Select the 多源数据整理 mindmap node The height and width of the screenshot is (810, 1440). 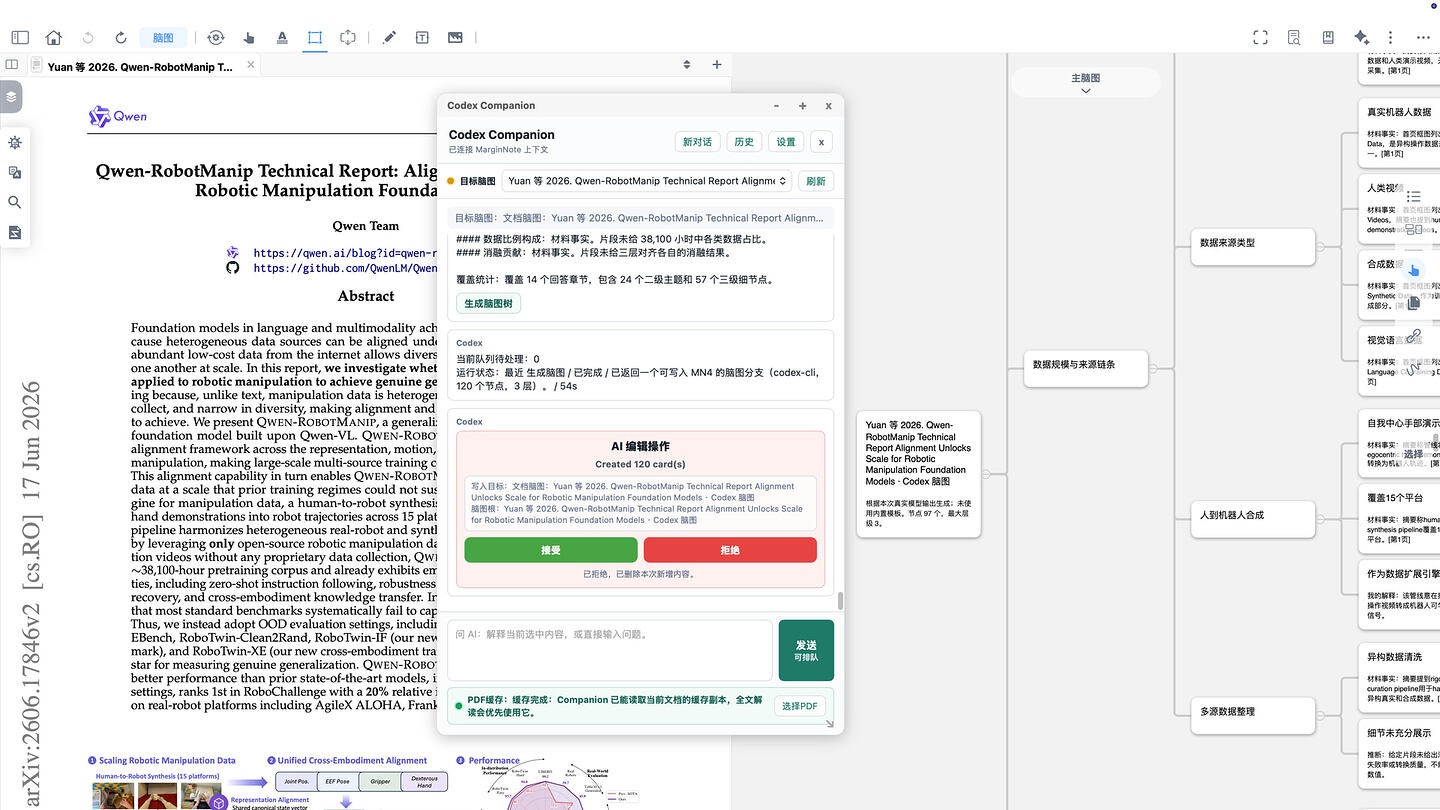point(1253,714)
